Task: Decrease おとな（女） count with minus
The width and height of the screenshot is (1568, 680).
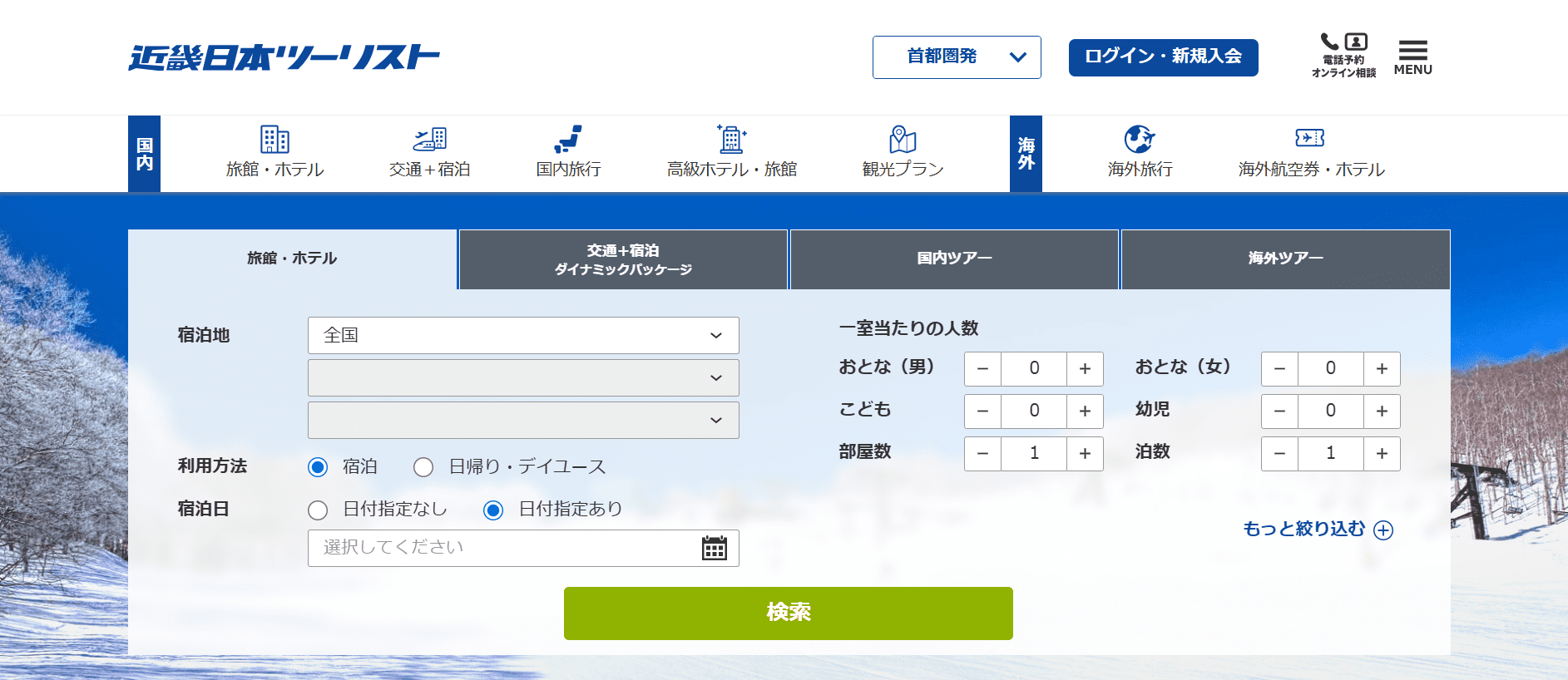Action: click(x=1279, y=369)
